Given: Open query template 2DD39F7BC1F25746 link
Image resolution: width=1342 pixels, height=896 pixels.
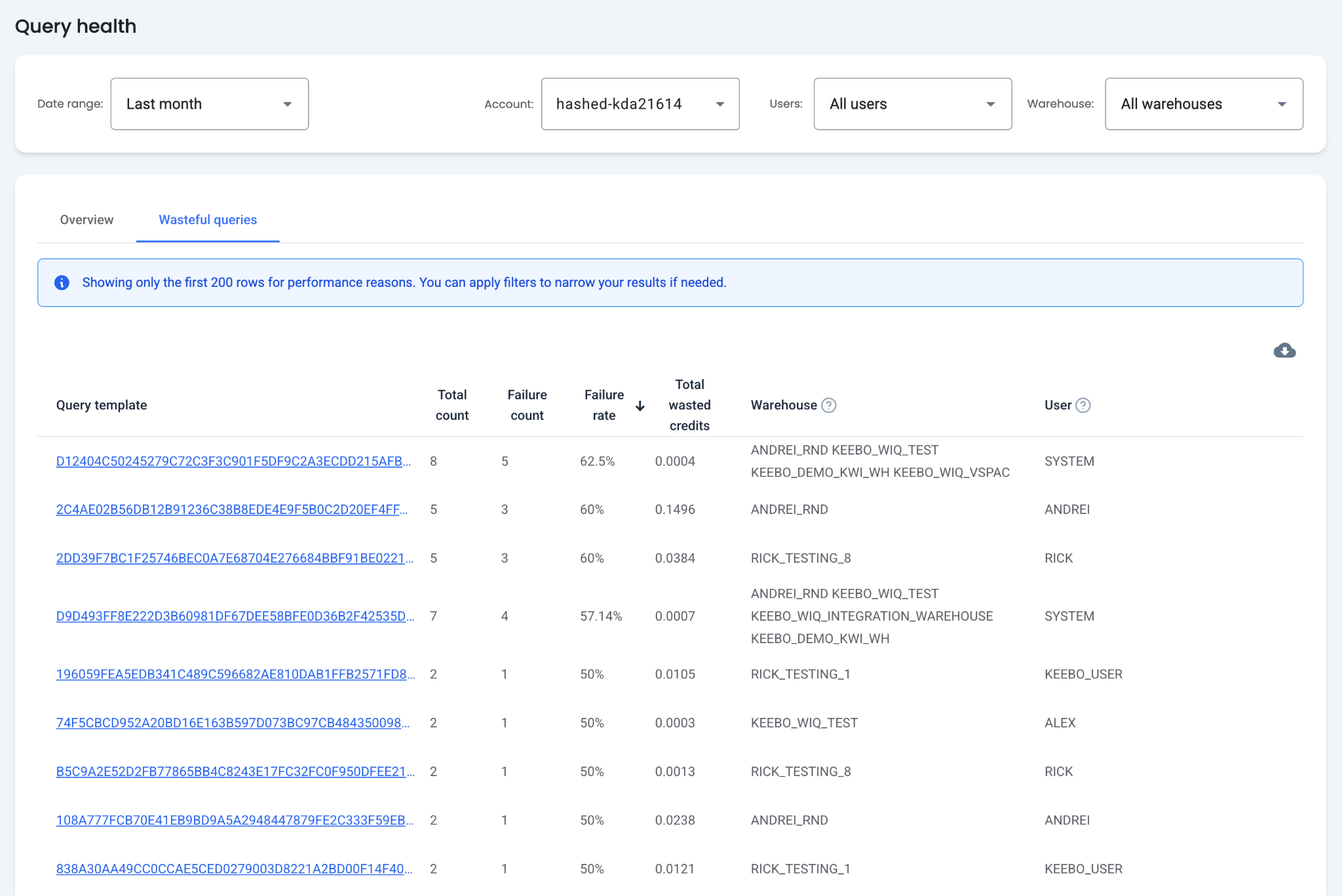Looking at the screenshot, I should (x=235, y=558).
